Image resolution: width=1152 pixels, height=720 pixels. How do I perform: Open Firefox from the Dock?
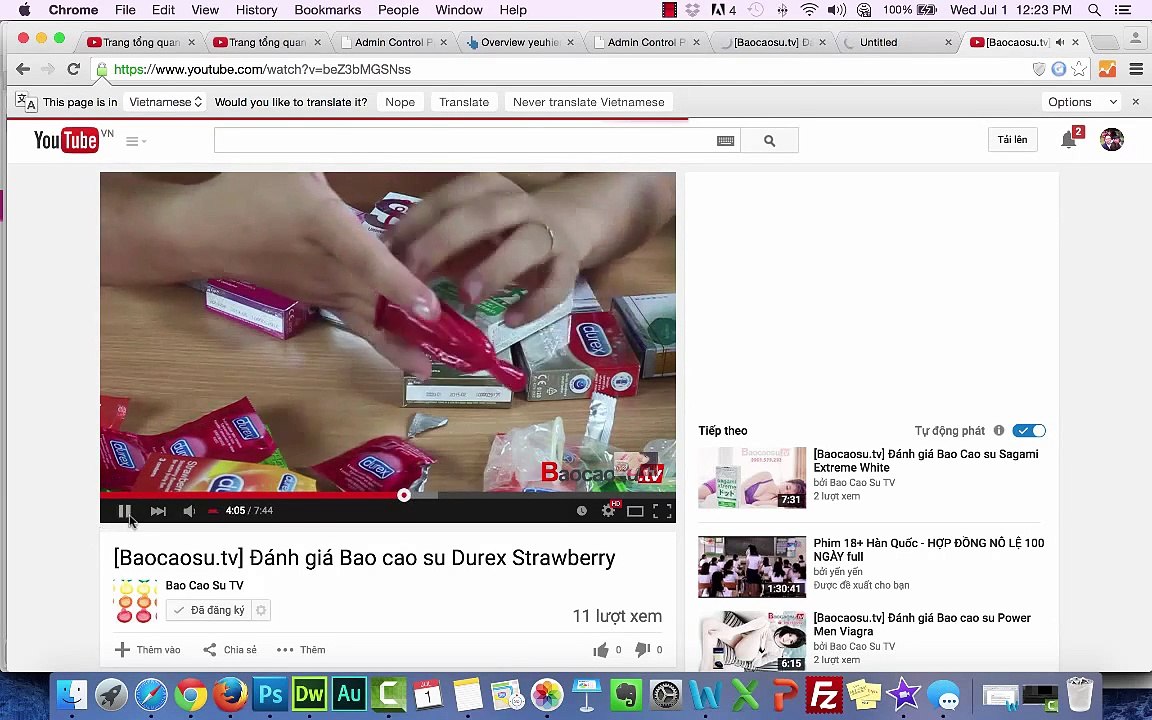click(231, 694)
